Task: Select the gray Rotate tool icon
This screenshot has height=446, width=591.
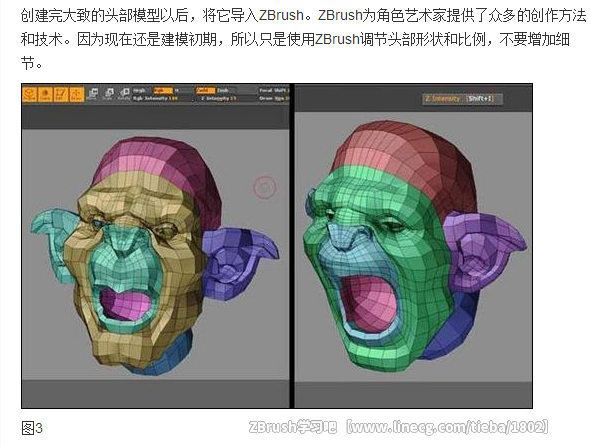Action: 124,94
